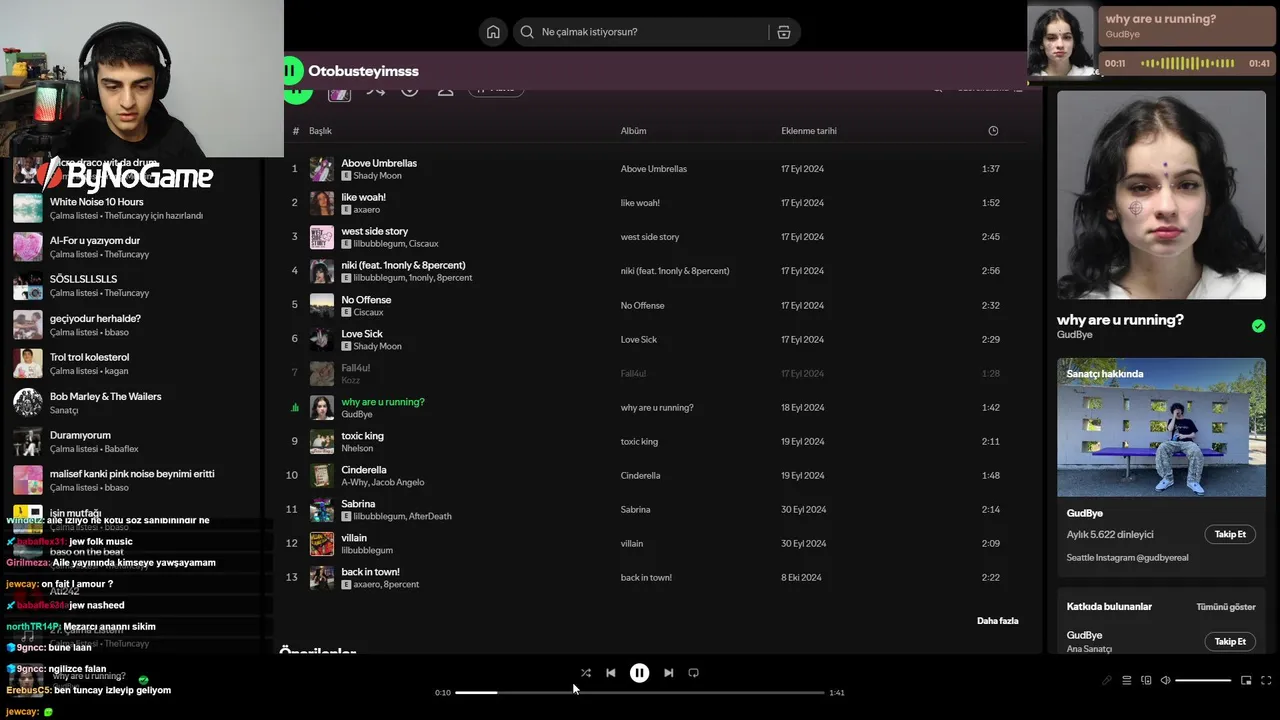Pause playlist using green Otobusteyimsss header button

click(x=291, y=71)
